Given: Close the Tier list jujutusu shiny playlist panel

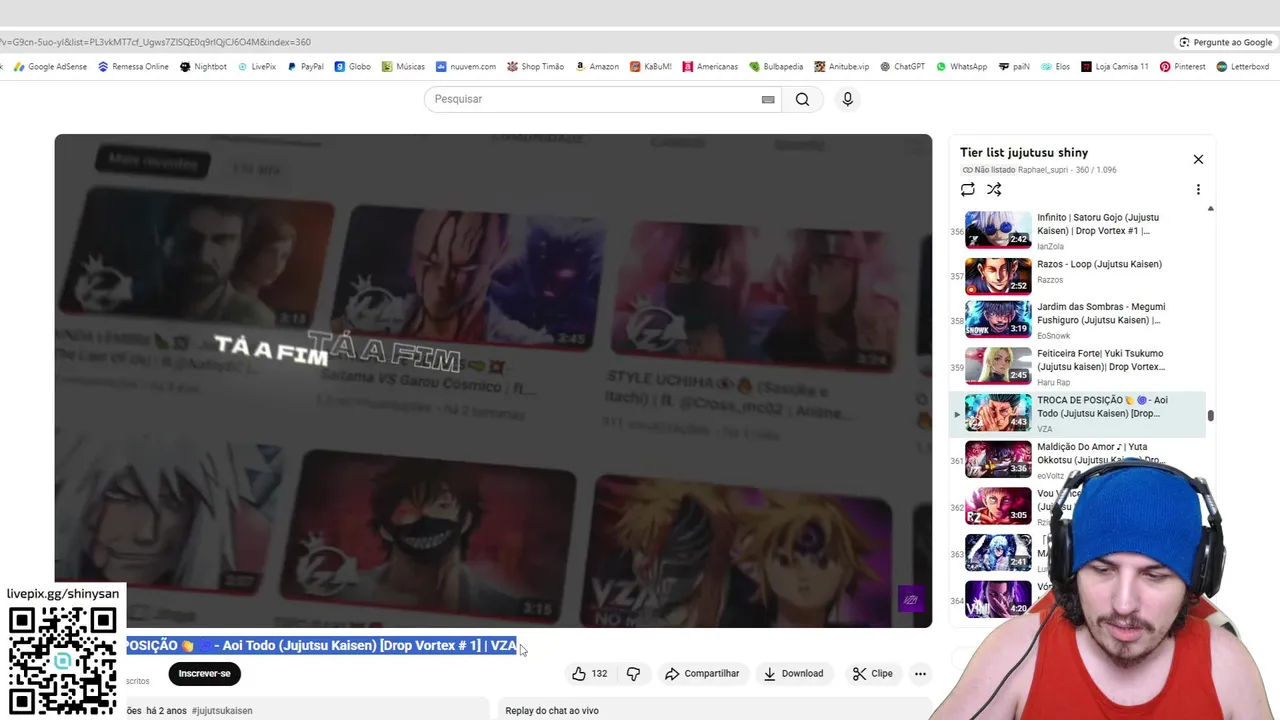Looking at the screenshot, I should click(x=1198, y=159).
